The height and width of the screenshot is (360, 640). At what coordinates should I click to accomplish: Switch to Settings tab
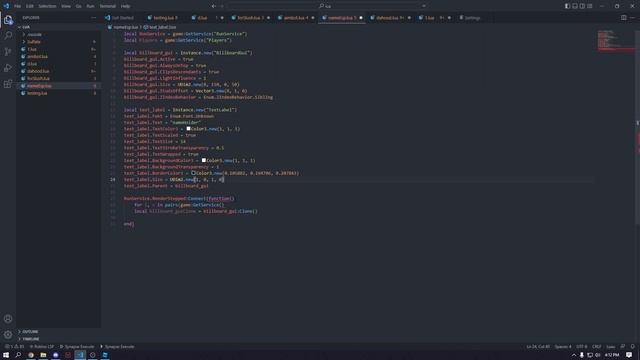click(470, 18)
